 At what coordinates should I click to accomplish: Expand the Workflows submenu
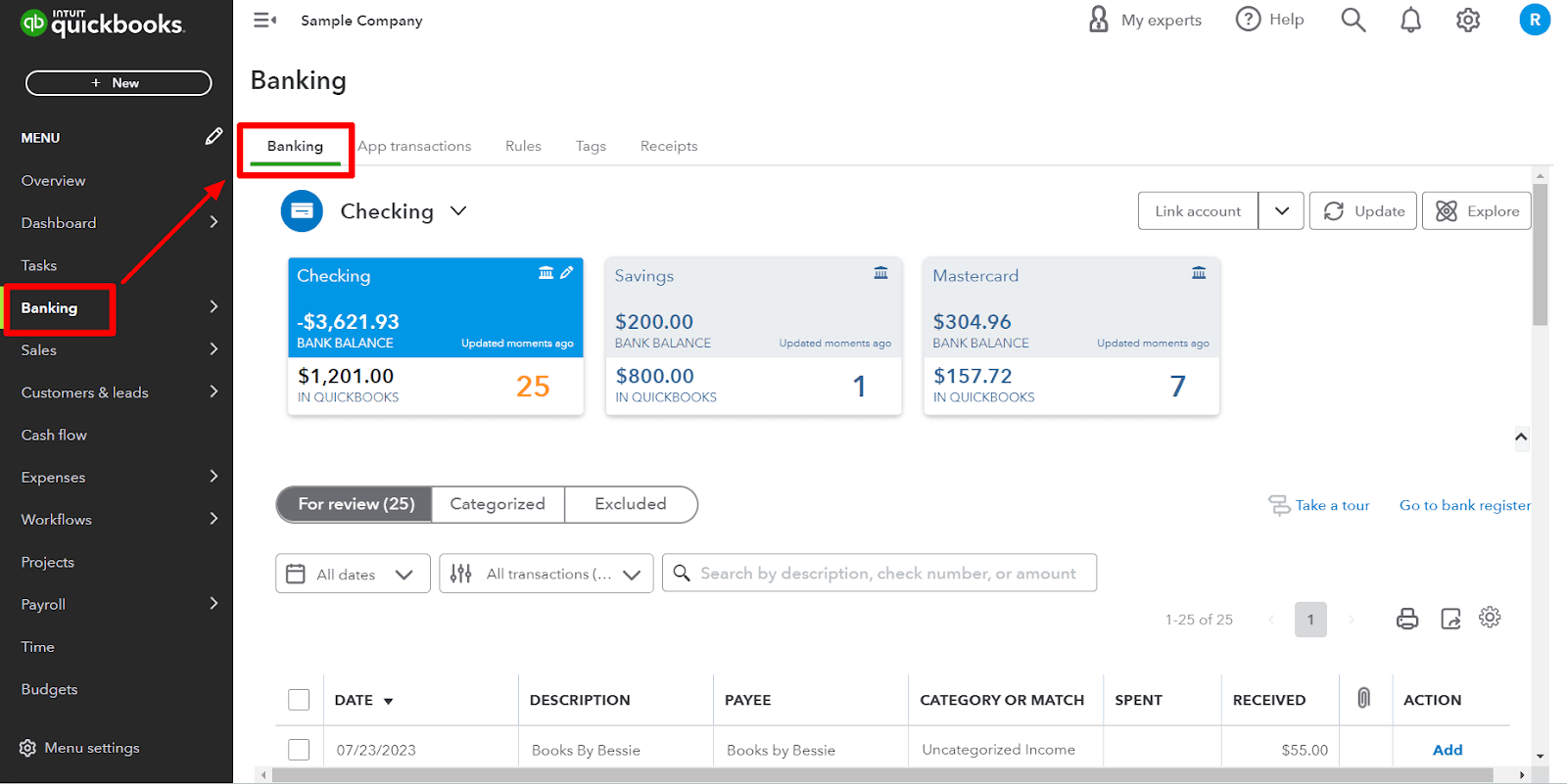[x=214, y=519]
